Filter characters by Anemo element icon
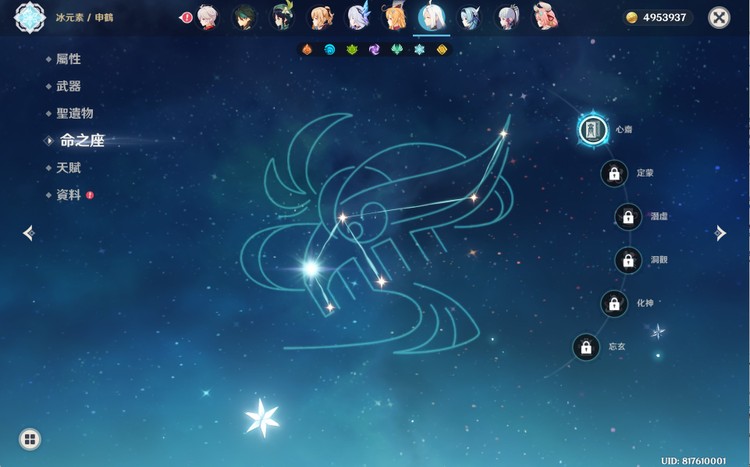The image size is (750, 467). tap(397, 49)
